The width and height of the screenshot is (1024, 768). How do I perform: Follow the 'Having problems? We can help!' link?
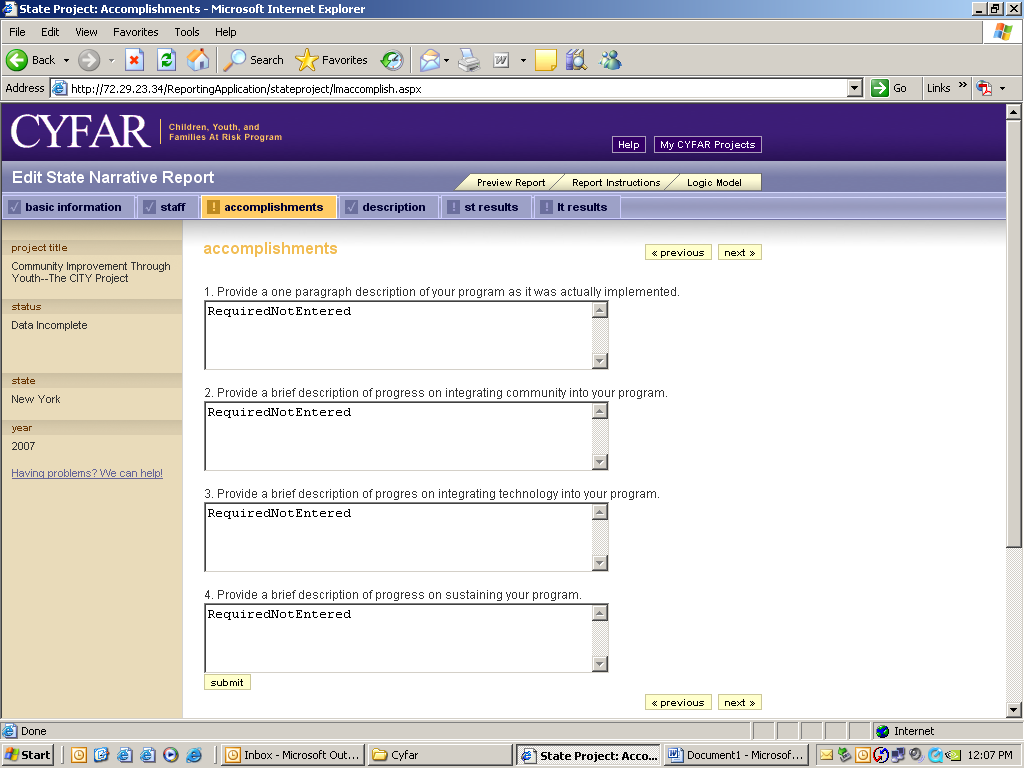(x=87, y=473)
